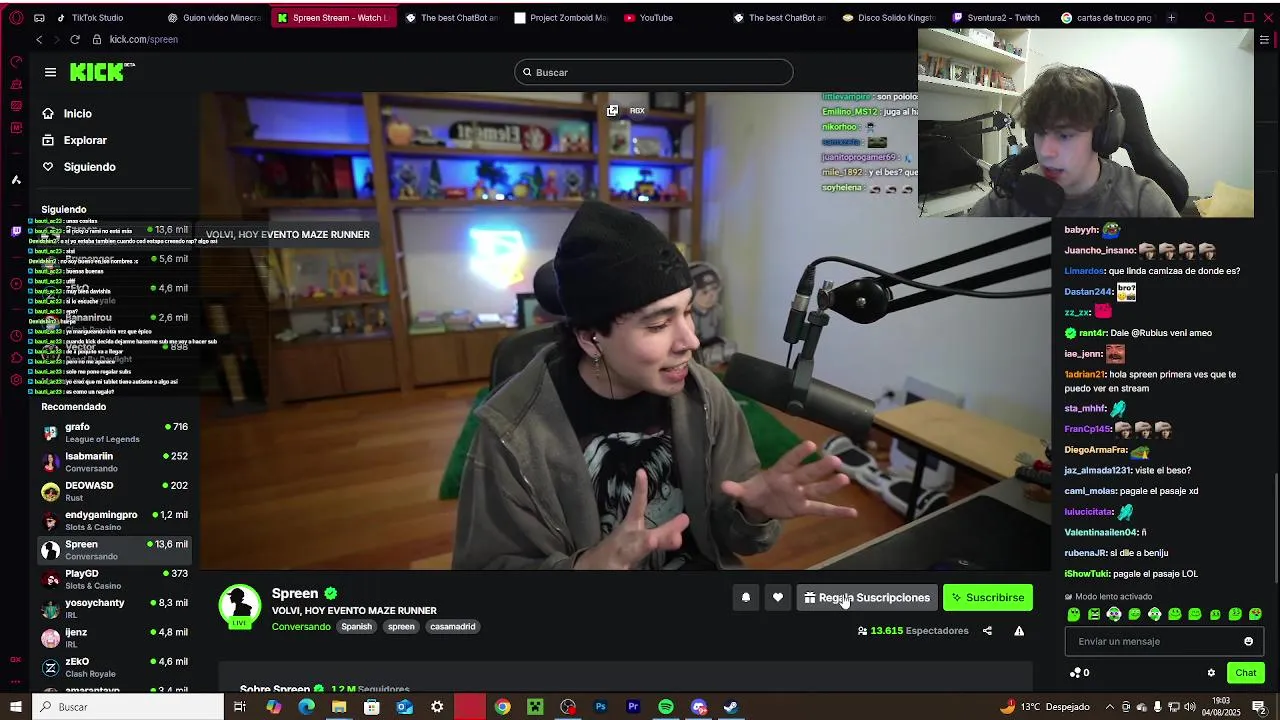The image size is (1280, 720).
Task: Click the report warning triangle icon
Action: pos(1019,631)
